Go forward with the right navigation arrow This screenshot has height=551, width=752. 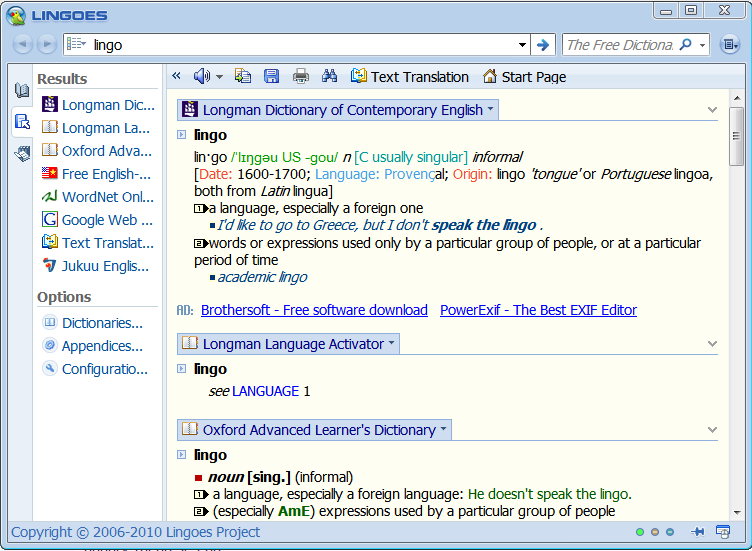(47, 45)
